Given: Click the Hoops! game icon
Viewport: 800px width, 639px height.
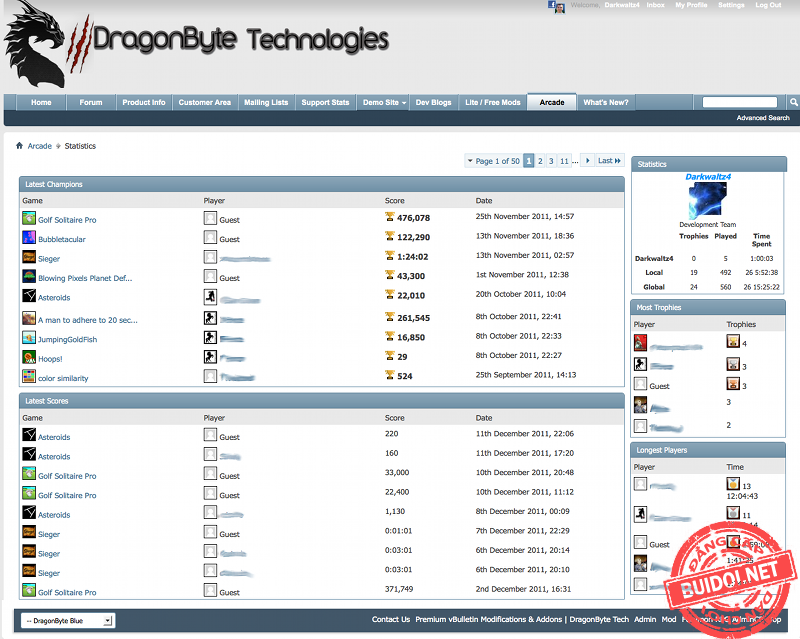Looking at the screenshot, I should tap(29, 358).
